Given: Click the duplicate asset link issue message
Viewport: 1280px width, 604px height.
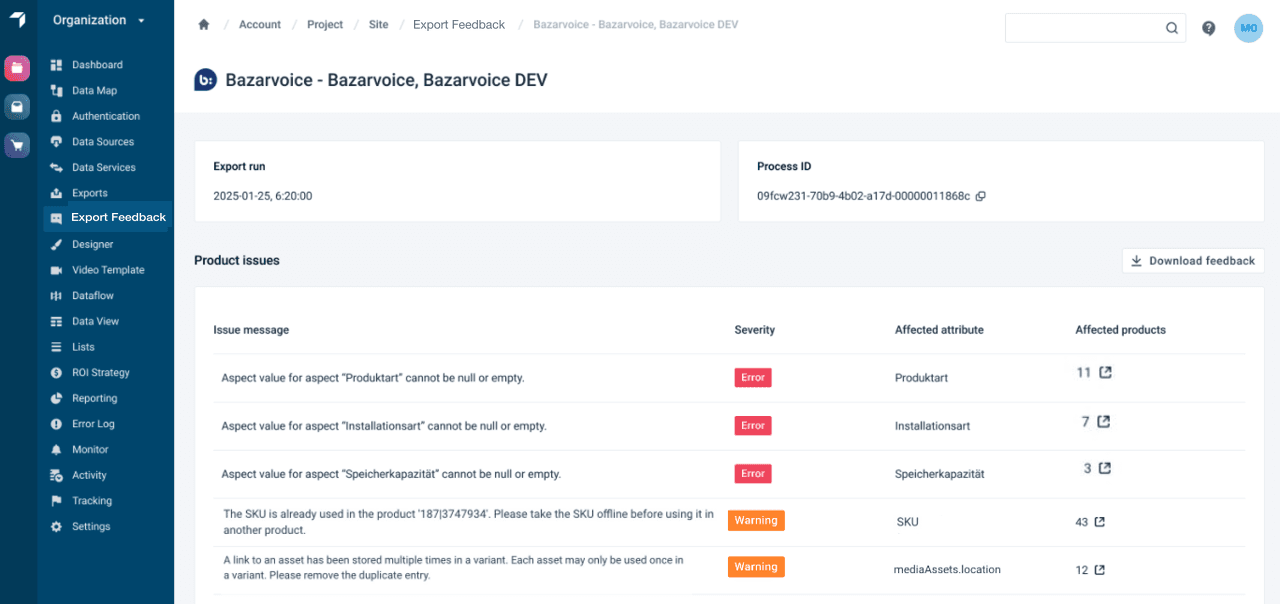Looking at the screenshot, I should point(453,568).
